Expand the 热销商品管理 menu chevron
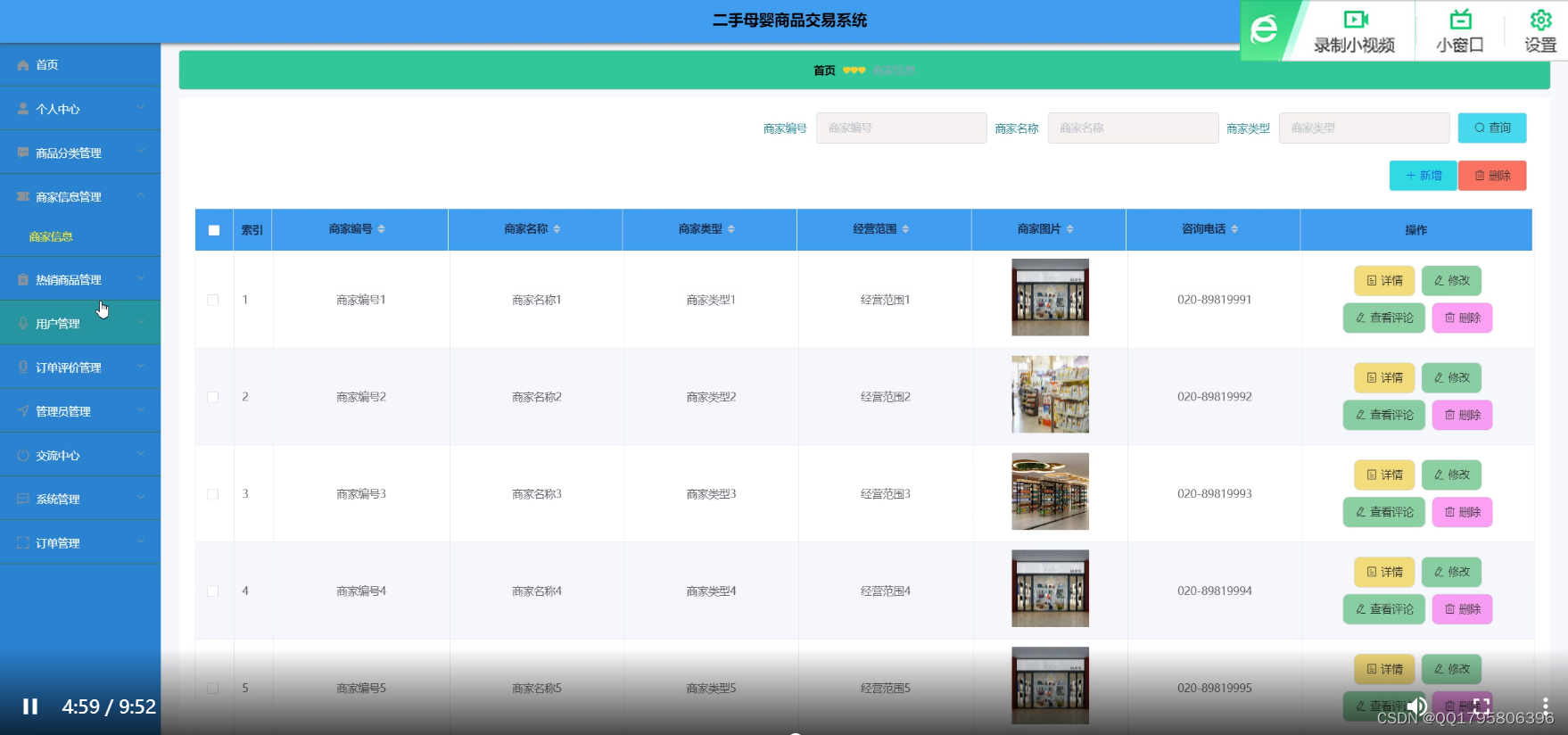 click(141, 278)
